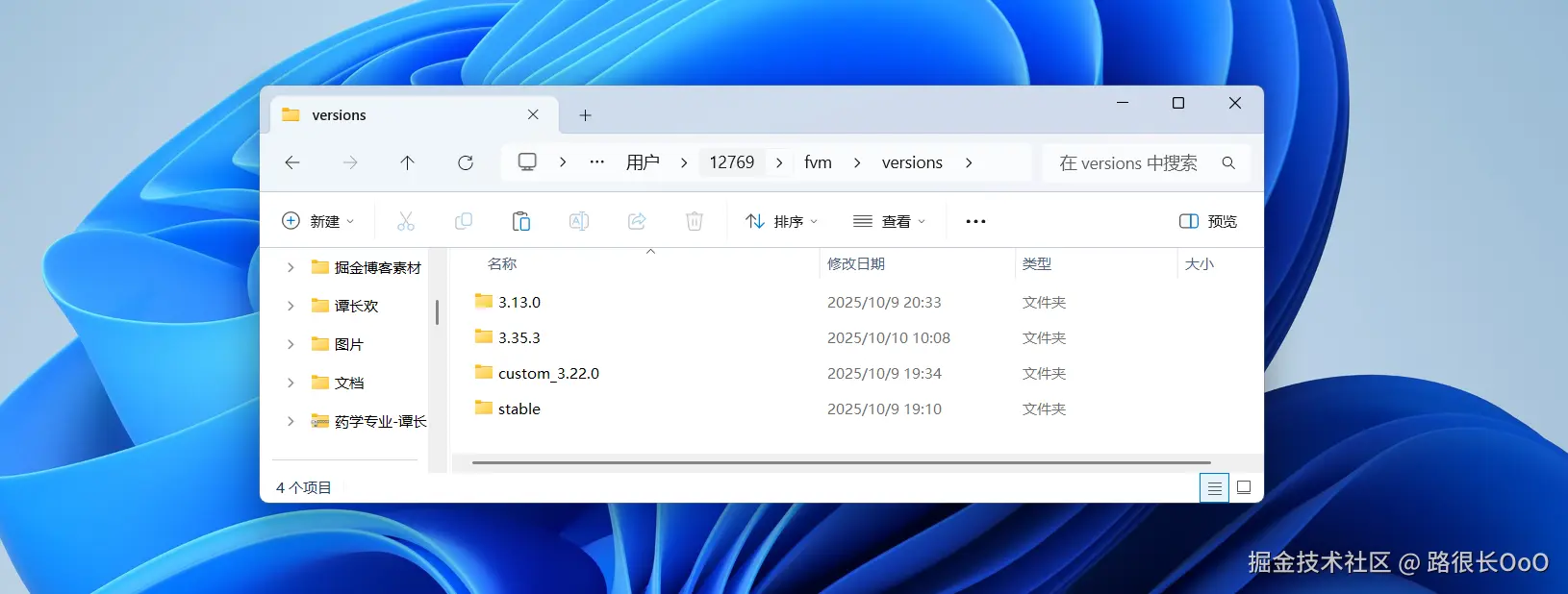Screen dimensions: 1568x594
Task: Navigate to 用户 in breadcrumb
Action: pyautogui.click(x=643, y=162)
